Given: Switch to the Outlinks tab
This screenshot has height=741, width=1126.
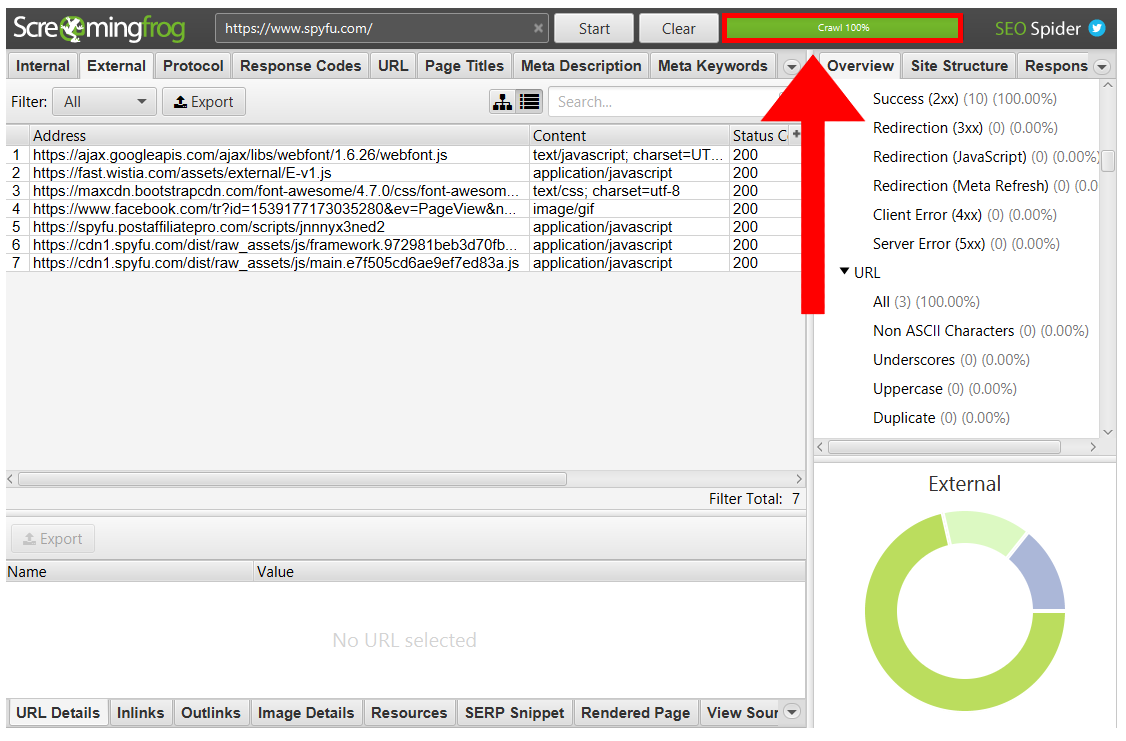Looking at the screenshot, I should click(x=211, y=713).
